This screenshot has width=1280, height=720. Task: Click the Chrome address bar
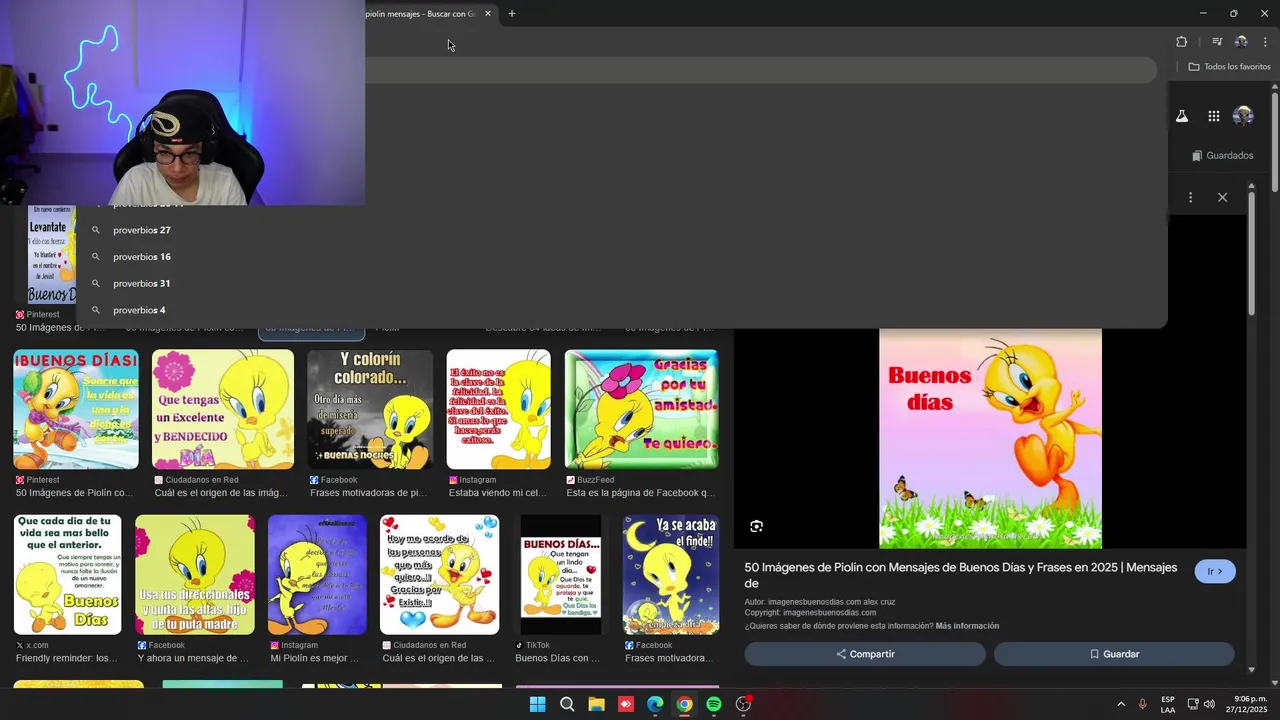point(760,70)
